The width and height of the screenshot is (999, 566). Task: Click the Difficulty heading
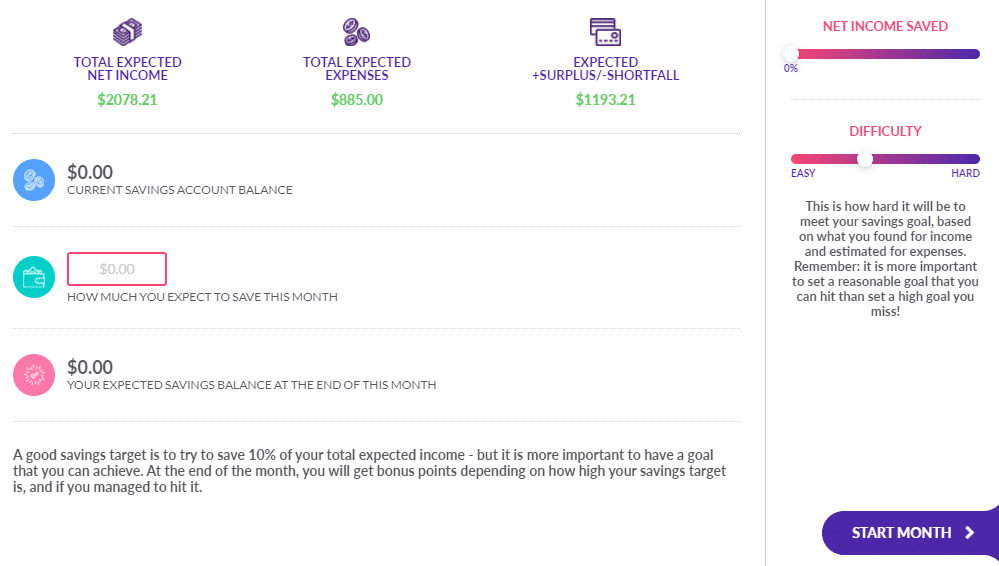pyautogui.click(x=885, y=131)
